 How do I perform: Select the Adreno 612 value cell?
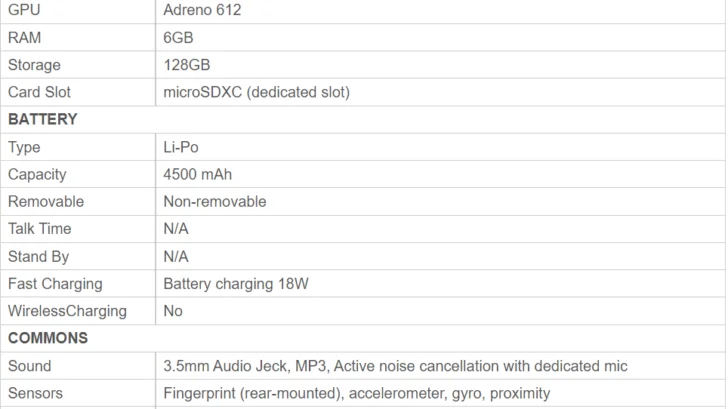pos(440,10)
